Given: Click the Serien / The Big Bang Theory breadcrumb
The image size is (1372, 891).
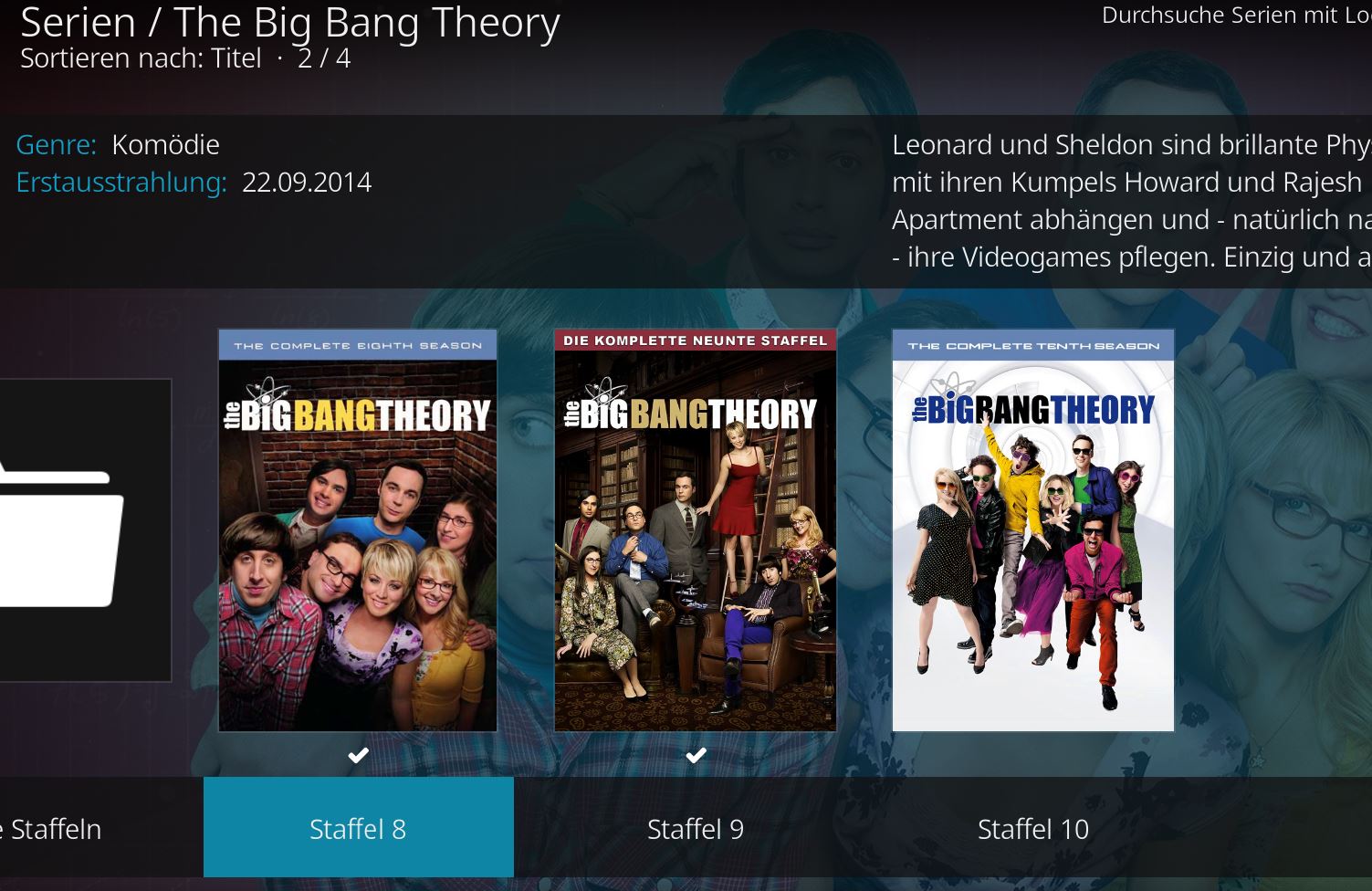Looking at the screenshot, I should pos(290,22).
